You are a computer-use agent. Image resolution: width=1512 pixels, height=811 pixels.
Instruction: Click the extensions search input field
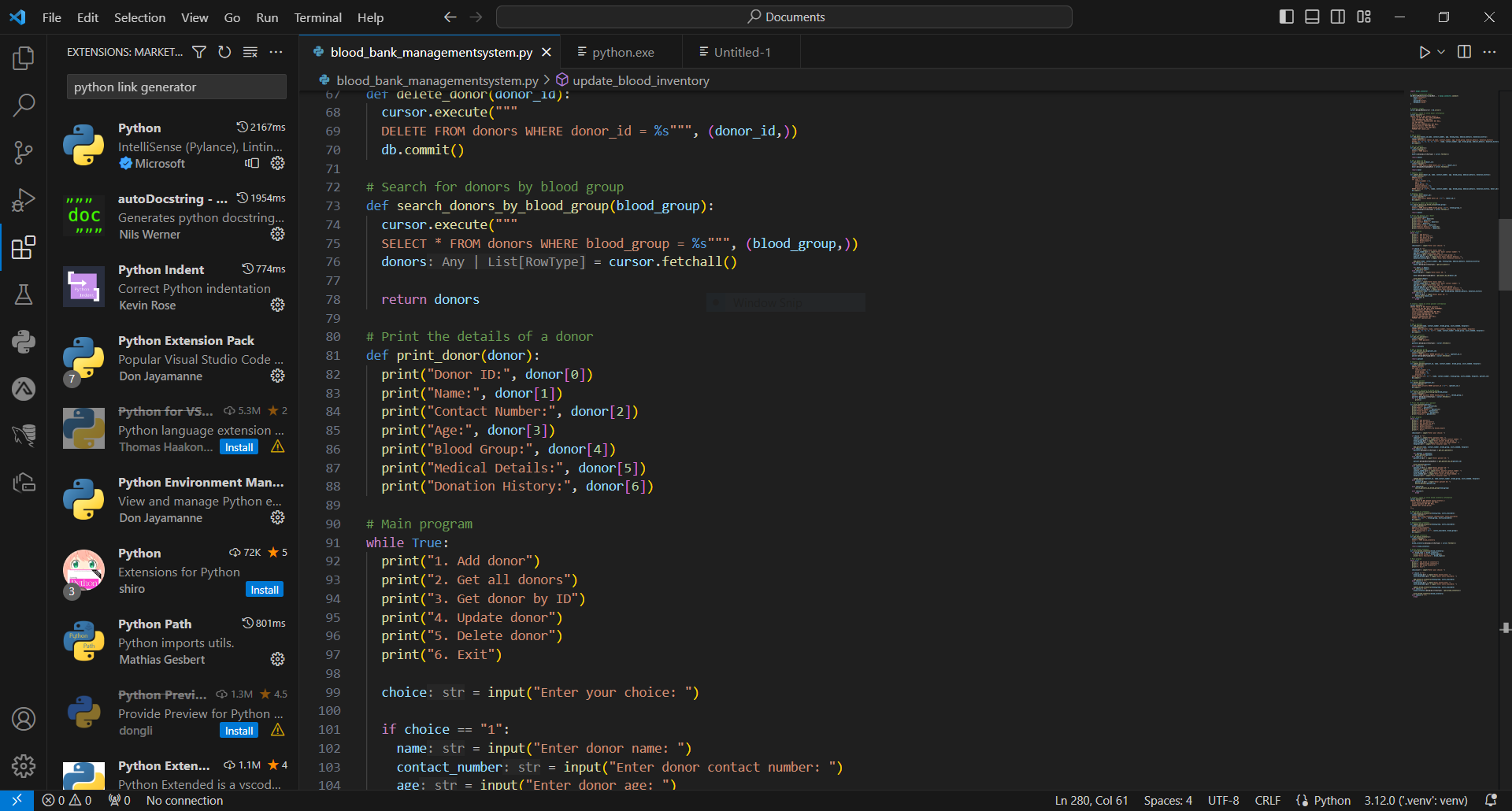pyautogui.click(x=176, y=87)
